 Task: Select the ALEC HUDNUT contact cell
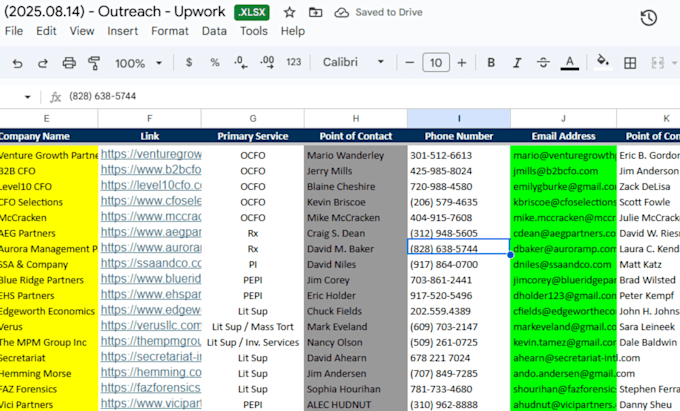356,405
